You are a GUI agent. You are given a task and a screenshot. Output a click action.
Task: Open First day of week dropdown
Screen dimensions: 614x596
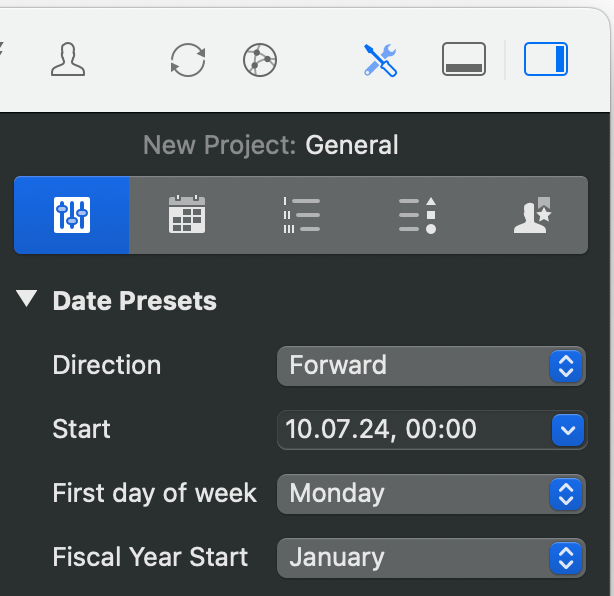pos(431,493)
